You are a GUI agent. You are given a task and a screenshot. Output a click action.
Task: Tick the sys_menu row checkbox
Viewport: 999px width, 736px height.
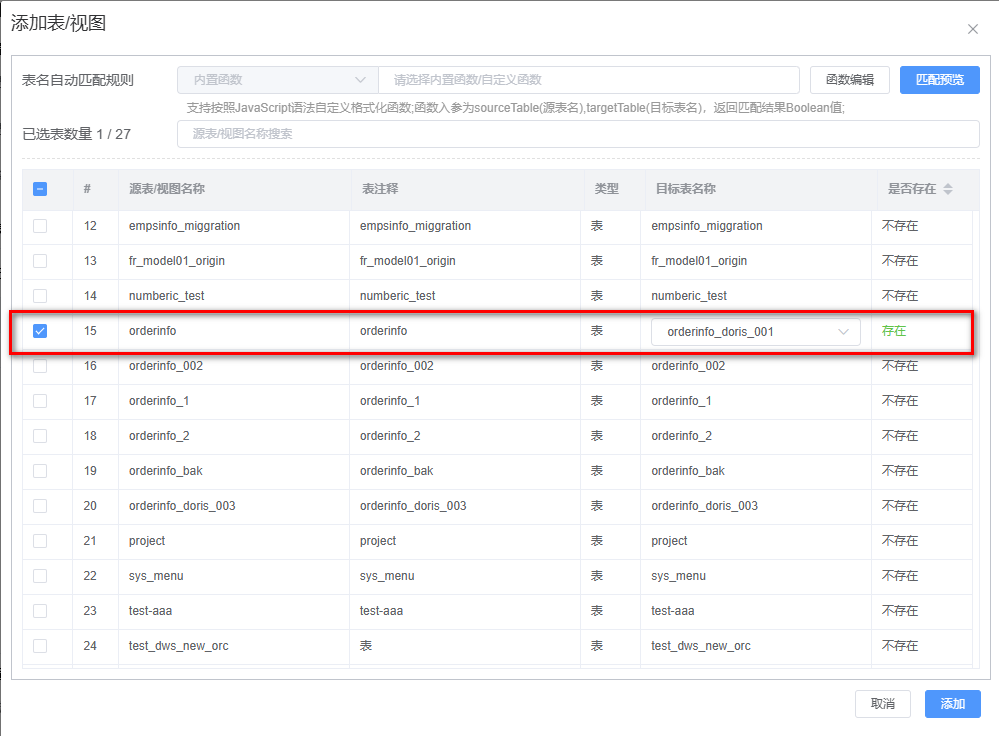(x=40, y=576)
